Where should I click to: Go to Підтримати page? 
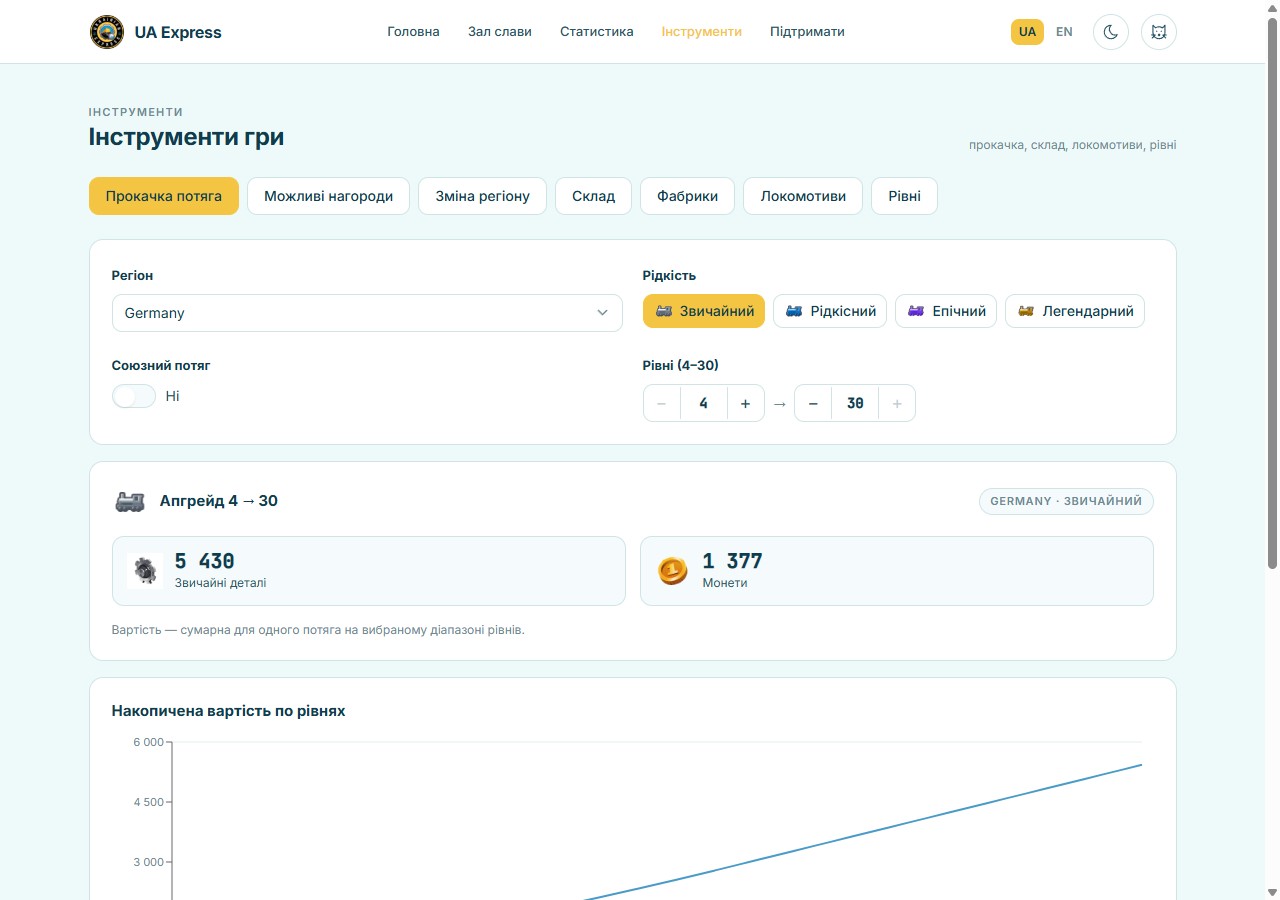807,32
